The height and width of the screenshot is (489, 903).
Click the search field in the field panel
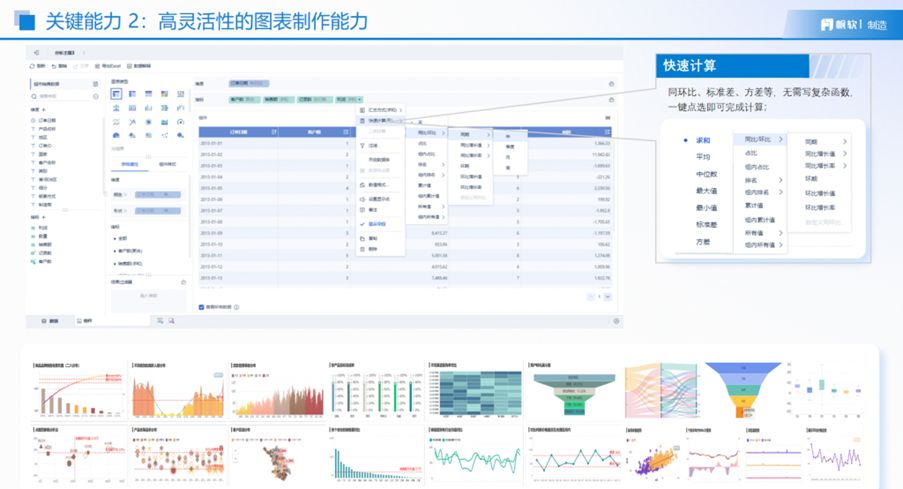click(64, 96)
